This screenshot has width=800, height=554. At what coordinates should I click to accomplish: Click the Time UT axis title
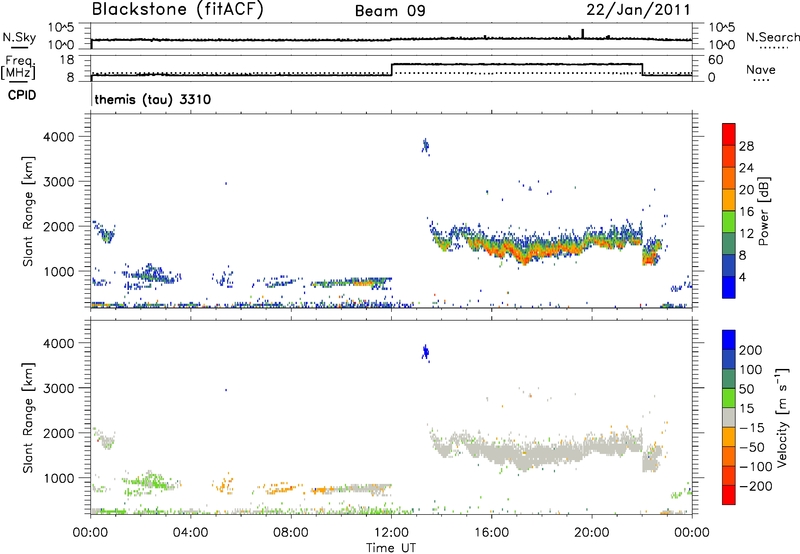coord(391,547)
